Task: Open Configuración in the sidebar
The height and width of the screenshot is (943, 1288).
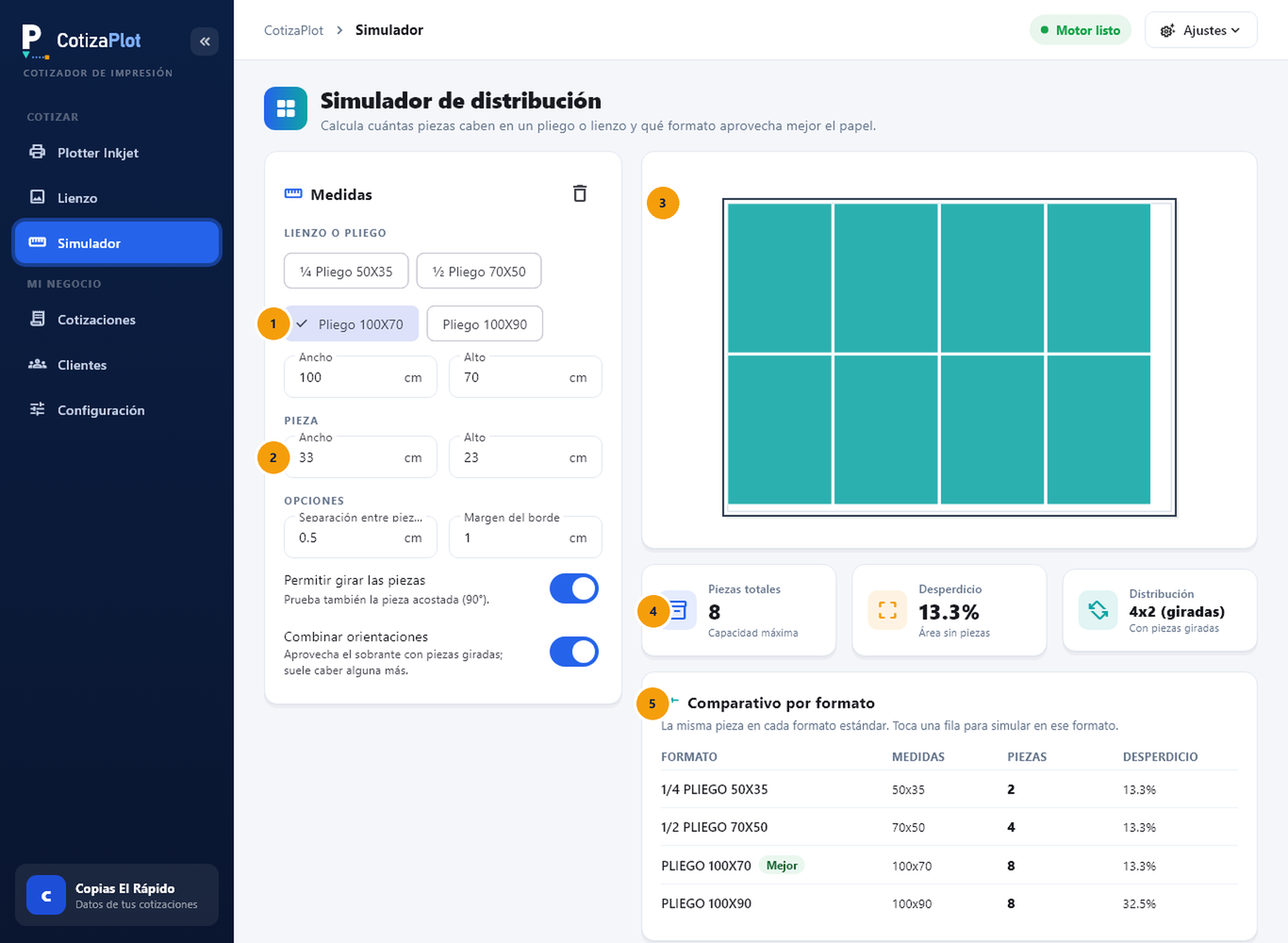Action: [x=117, y=410]
